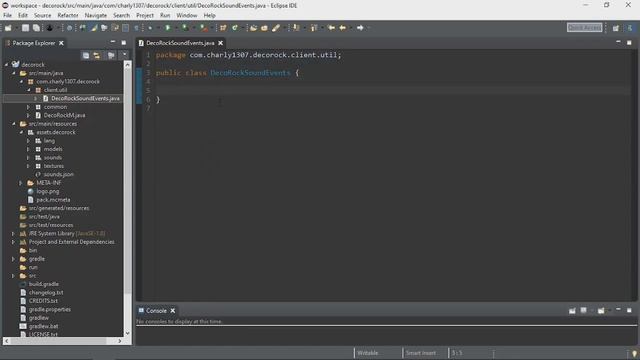Close the Console view tab
640x360 pixels.
click(173, 311)
